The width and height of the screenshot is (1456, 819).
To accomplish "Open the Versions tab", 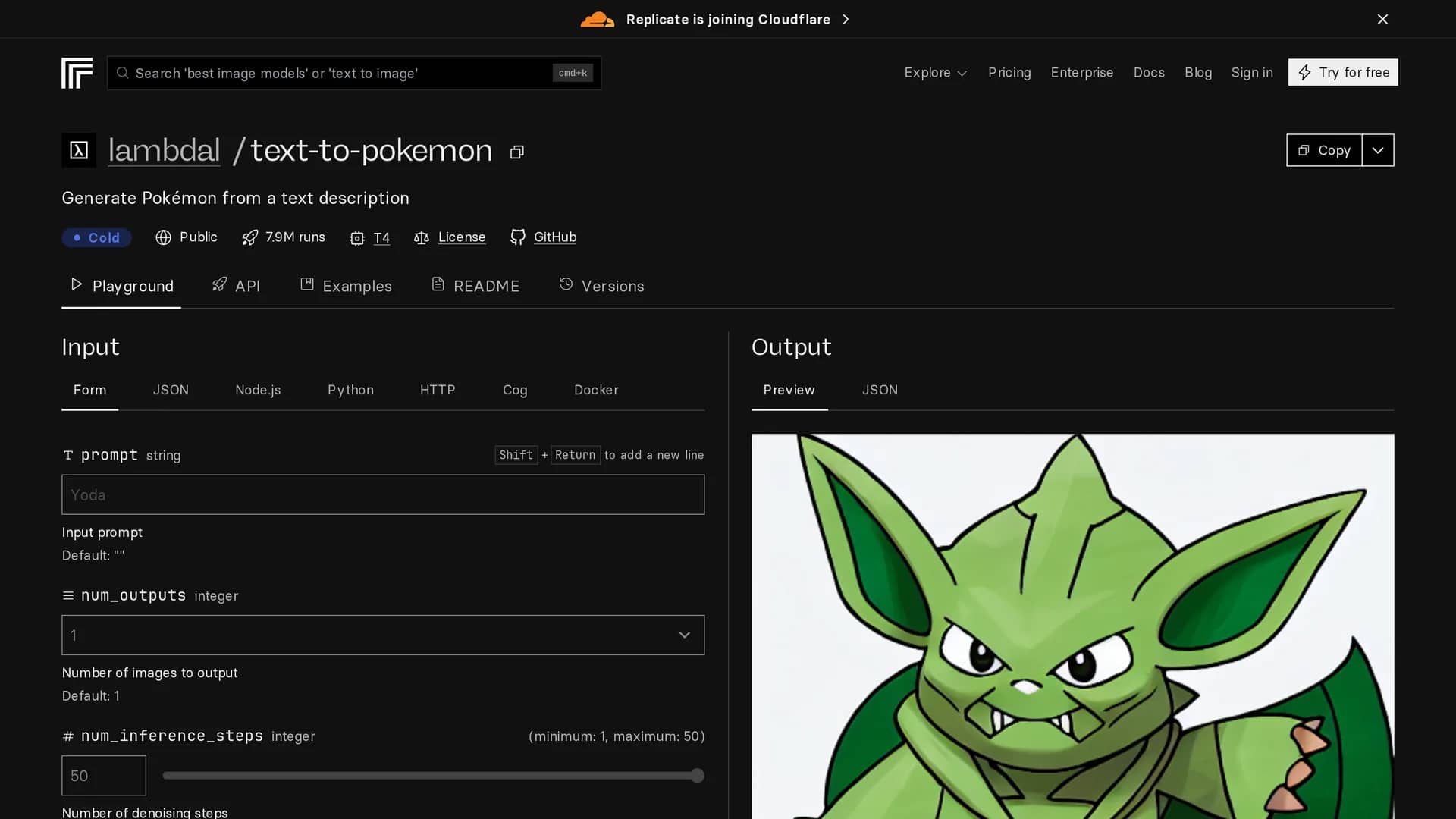I will pyautogui.click(x=601, y=286).
